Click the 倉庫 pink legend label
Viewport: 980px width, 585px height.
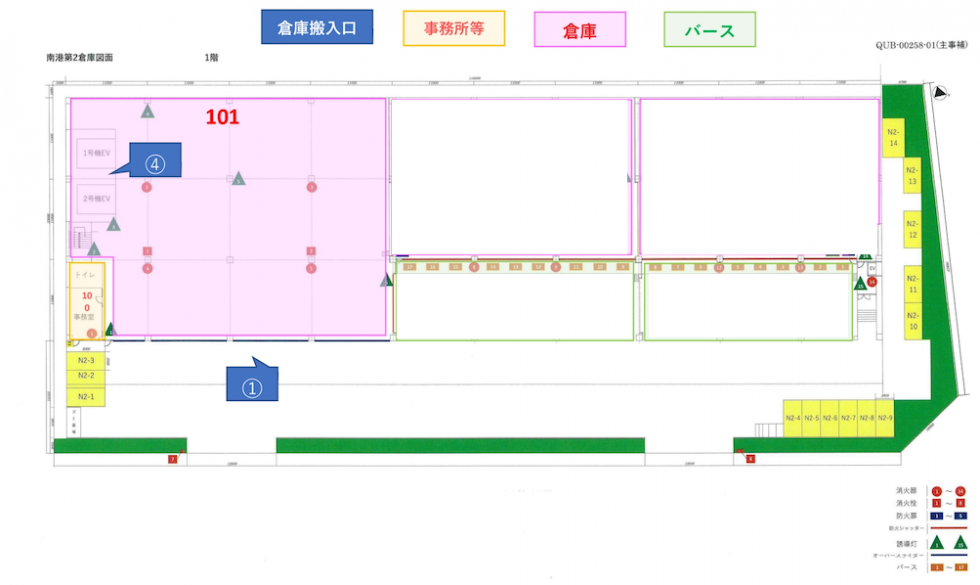(581, 30)
